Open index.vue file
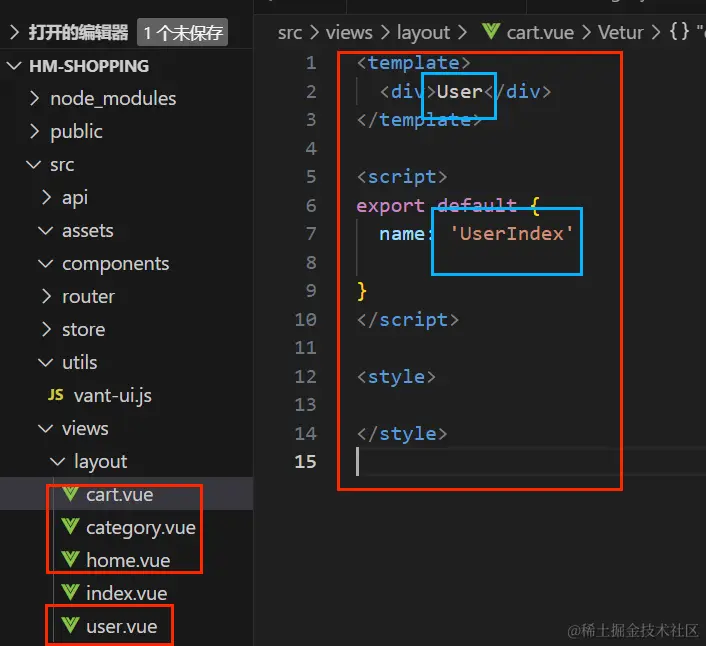706x646 pixels. point(127,593)
